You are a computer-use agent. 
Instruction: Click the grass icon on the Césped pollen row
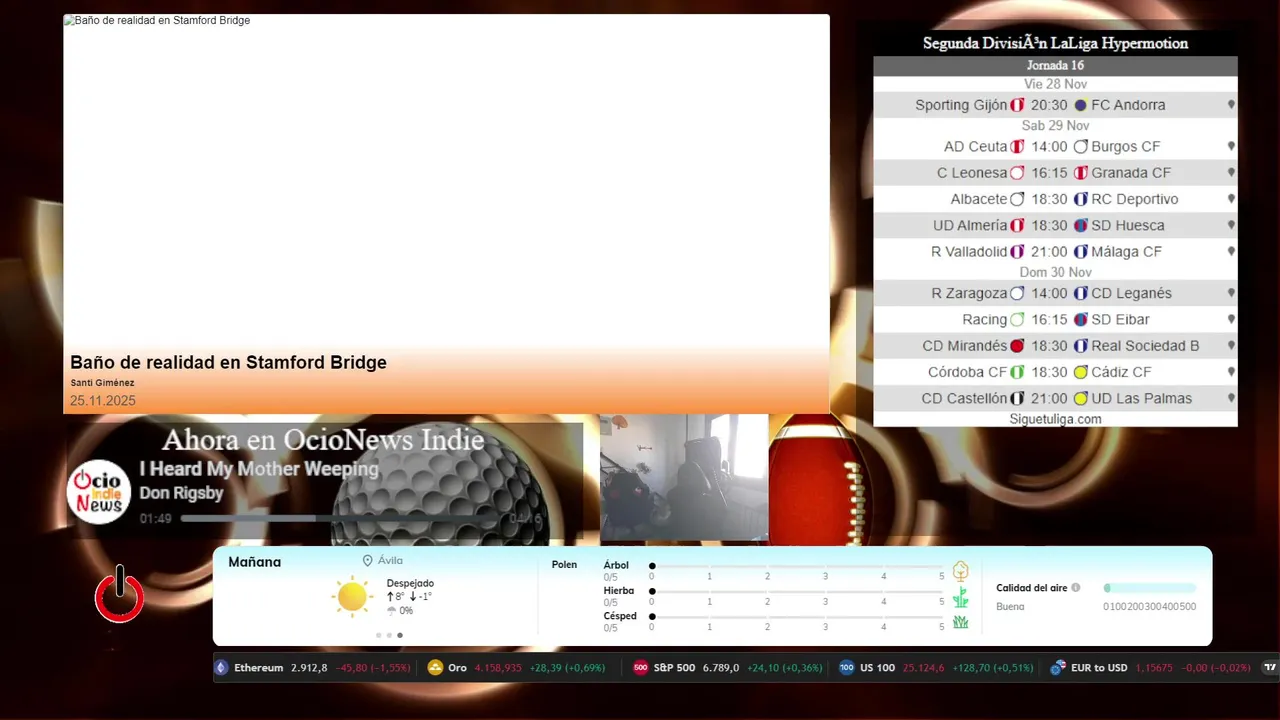pos(961,622)
